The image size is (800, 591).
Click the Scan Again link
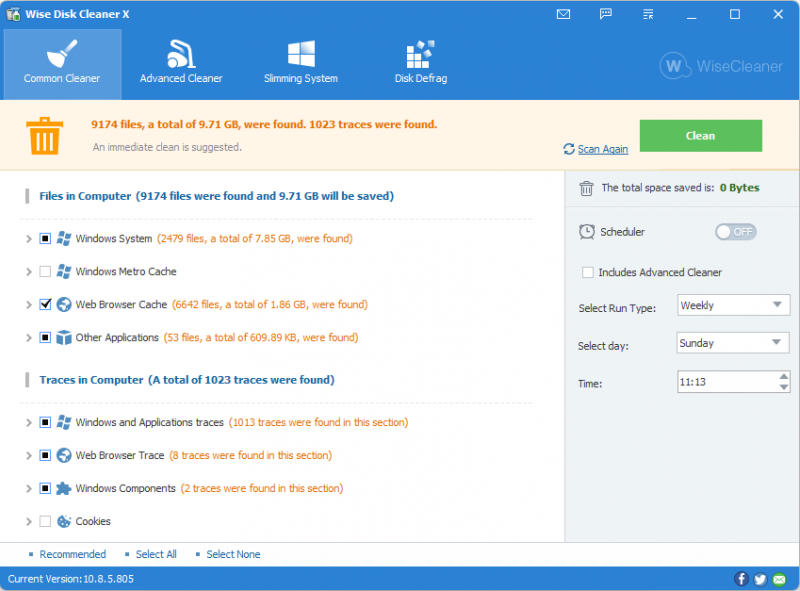[603, 149]
